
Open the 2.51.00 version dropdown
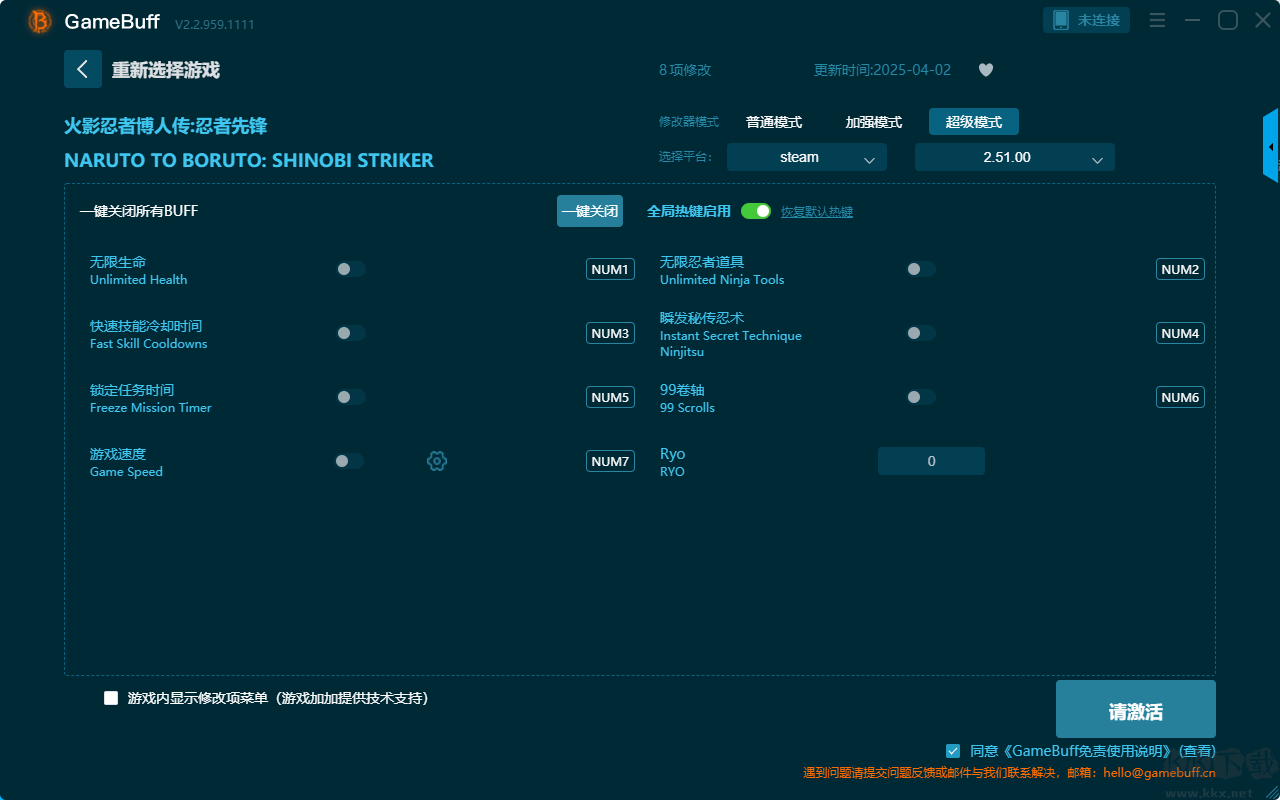point(1015,157)
